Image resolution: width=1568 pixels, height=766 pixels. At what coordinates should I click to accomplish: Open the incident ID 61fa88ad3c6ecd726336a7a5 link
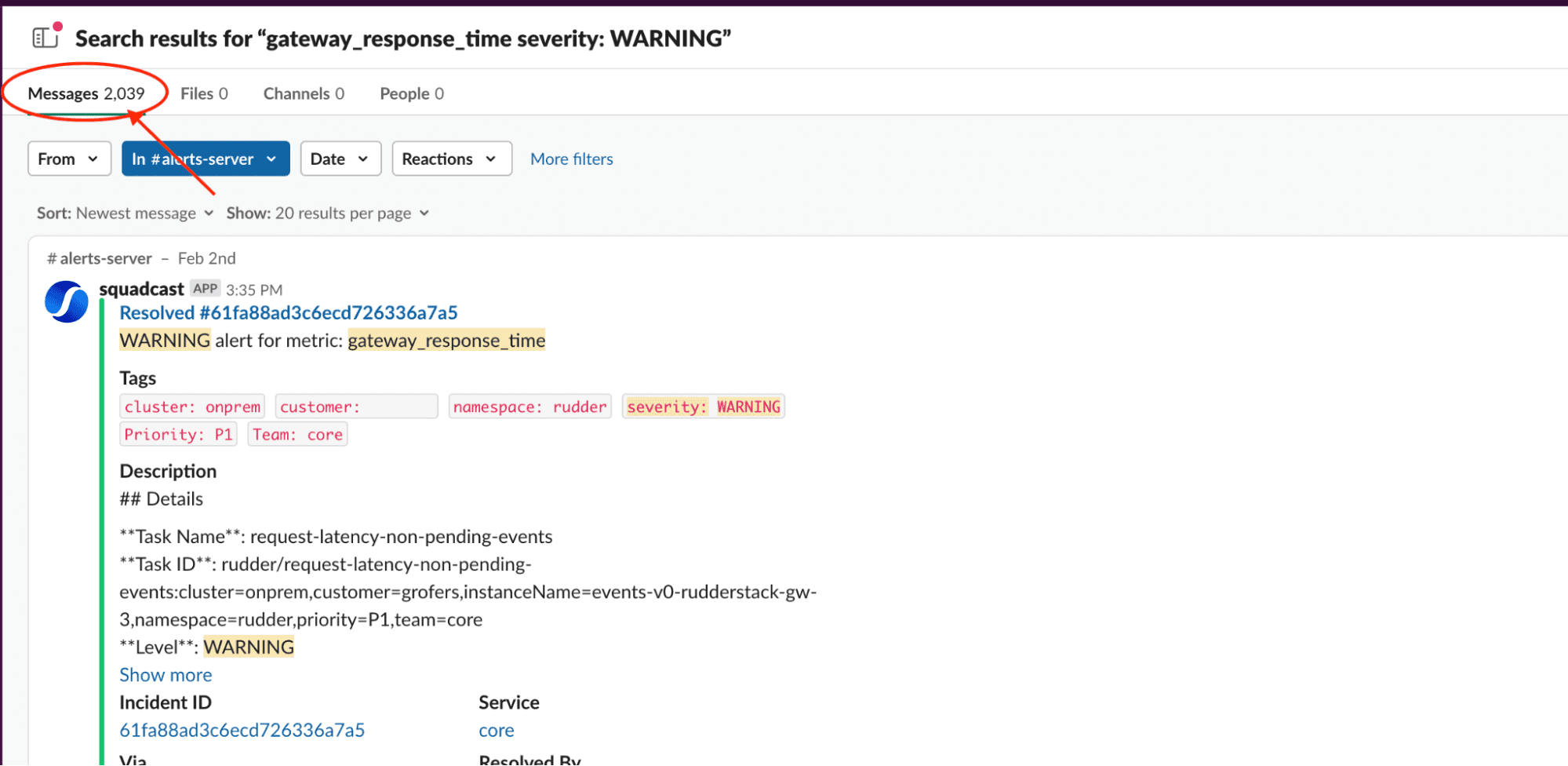pos(242,730)
